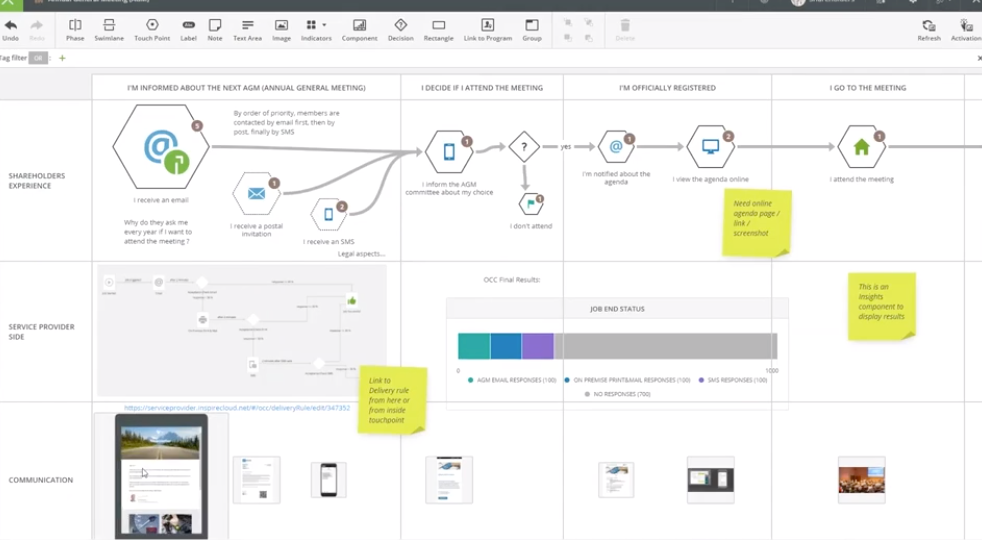982x540 pixels.
Task: Click the Refresh button
Action: [x=928, y=29]
